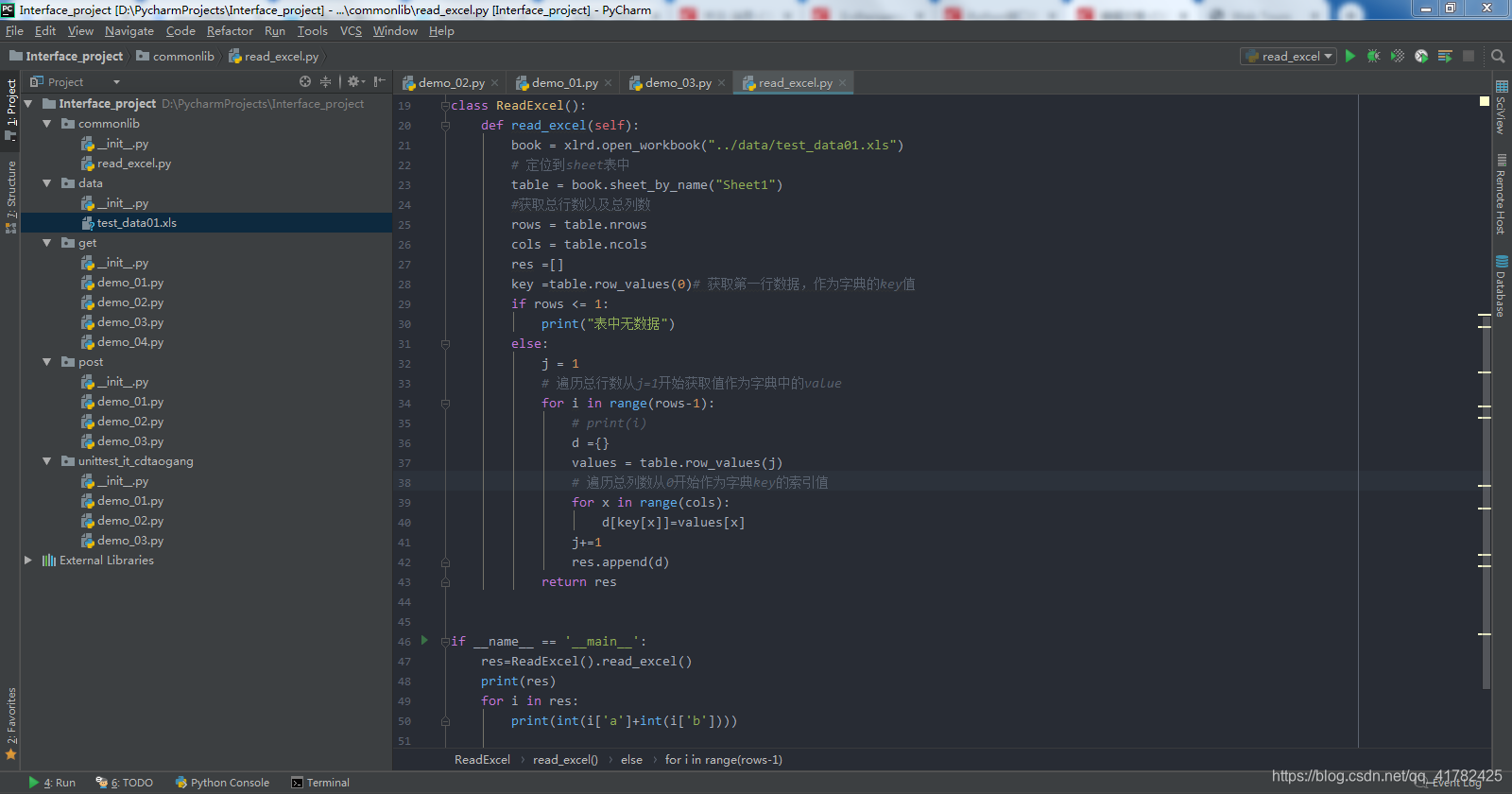The width and height of the screenshot is (1512, 794).
Task: Collapse the unittest_it_cdtaogang folder
Action: point(47,461)
